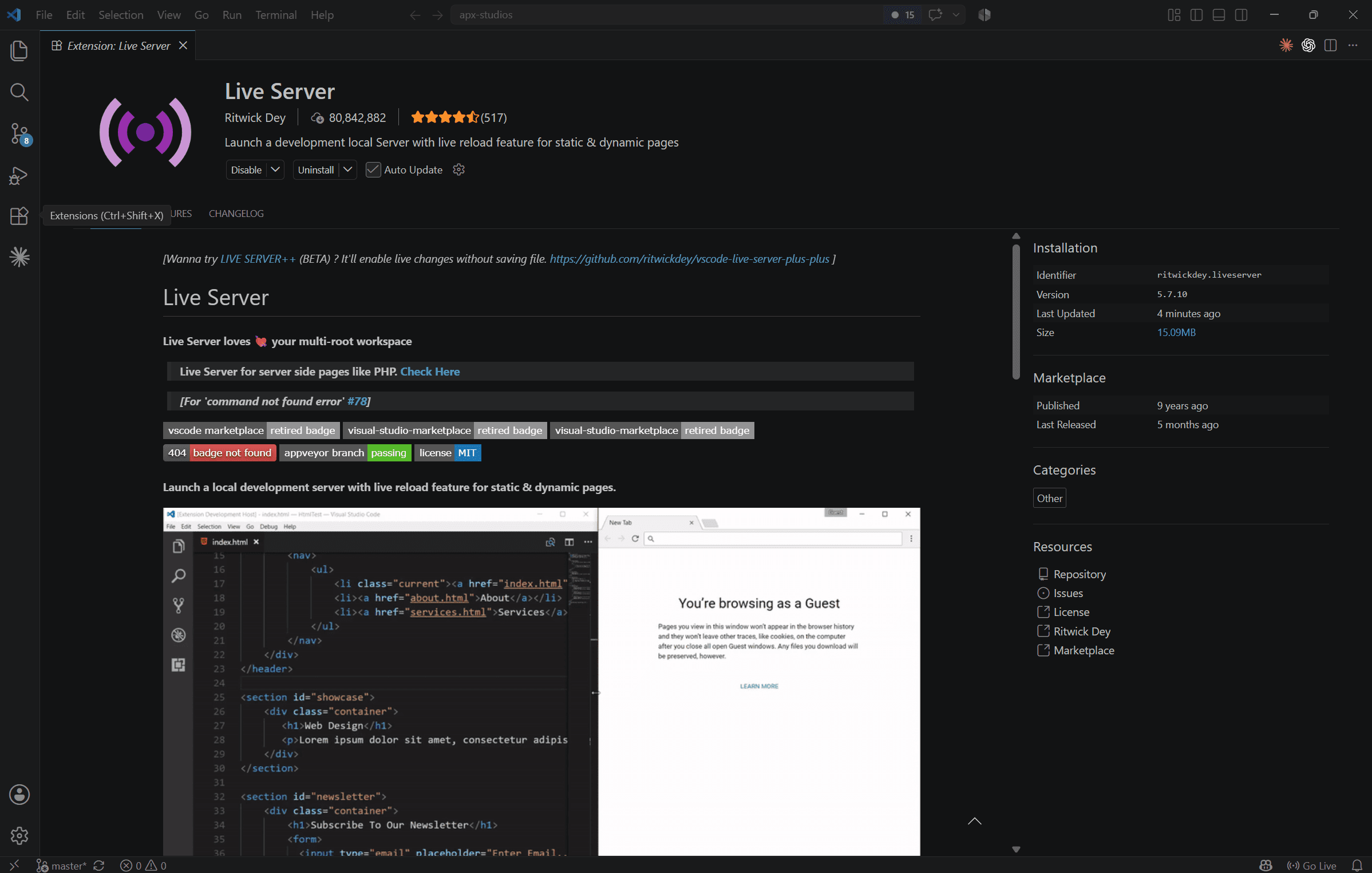Click the orange Claude icon in editor toolbar

coord(1286,45)
